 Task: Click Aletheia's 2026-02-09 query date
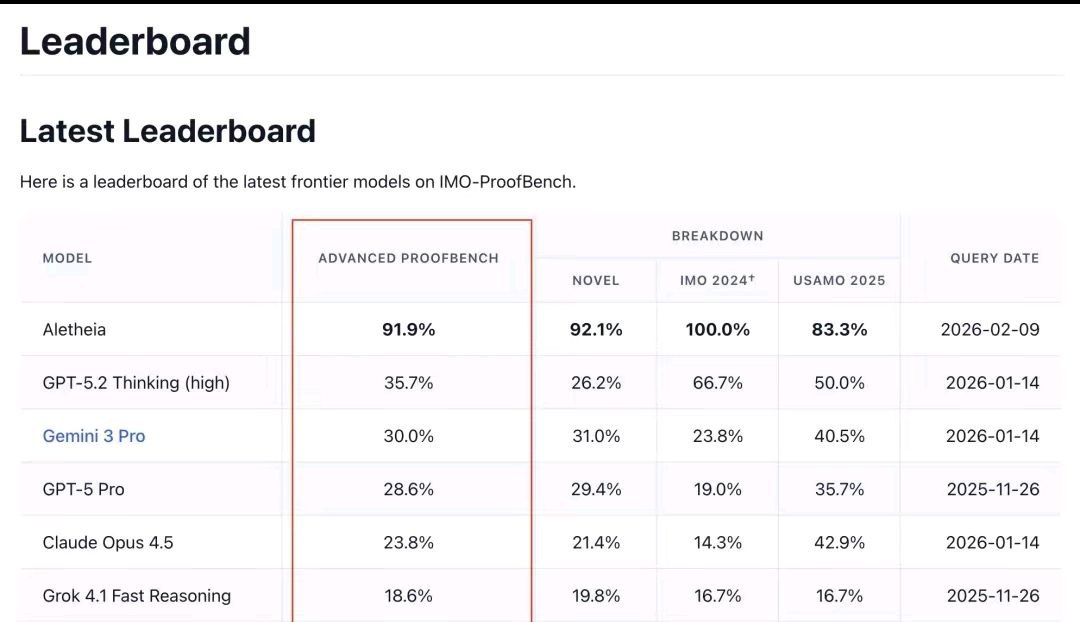[x=990, y=329]
